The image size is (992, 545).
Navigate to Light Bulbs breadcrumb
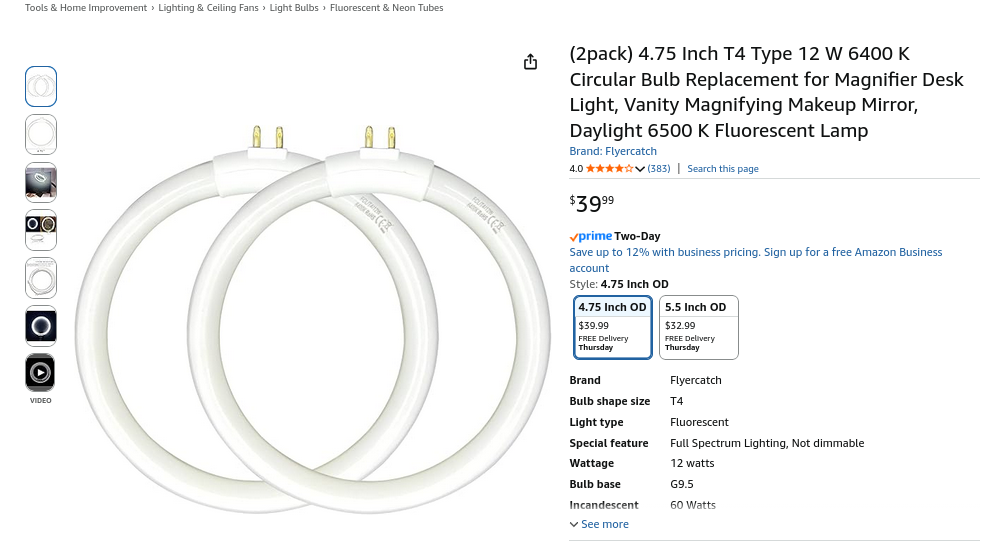pyautogui.click(x=294, y=8)
